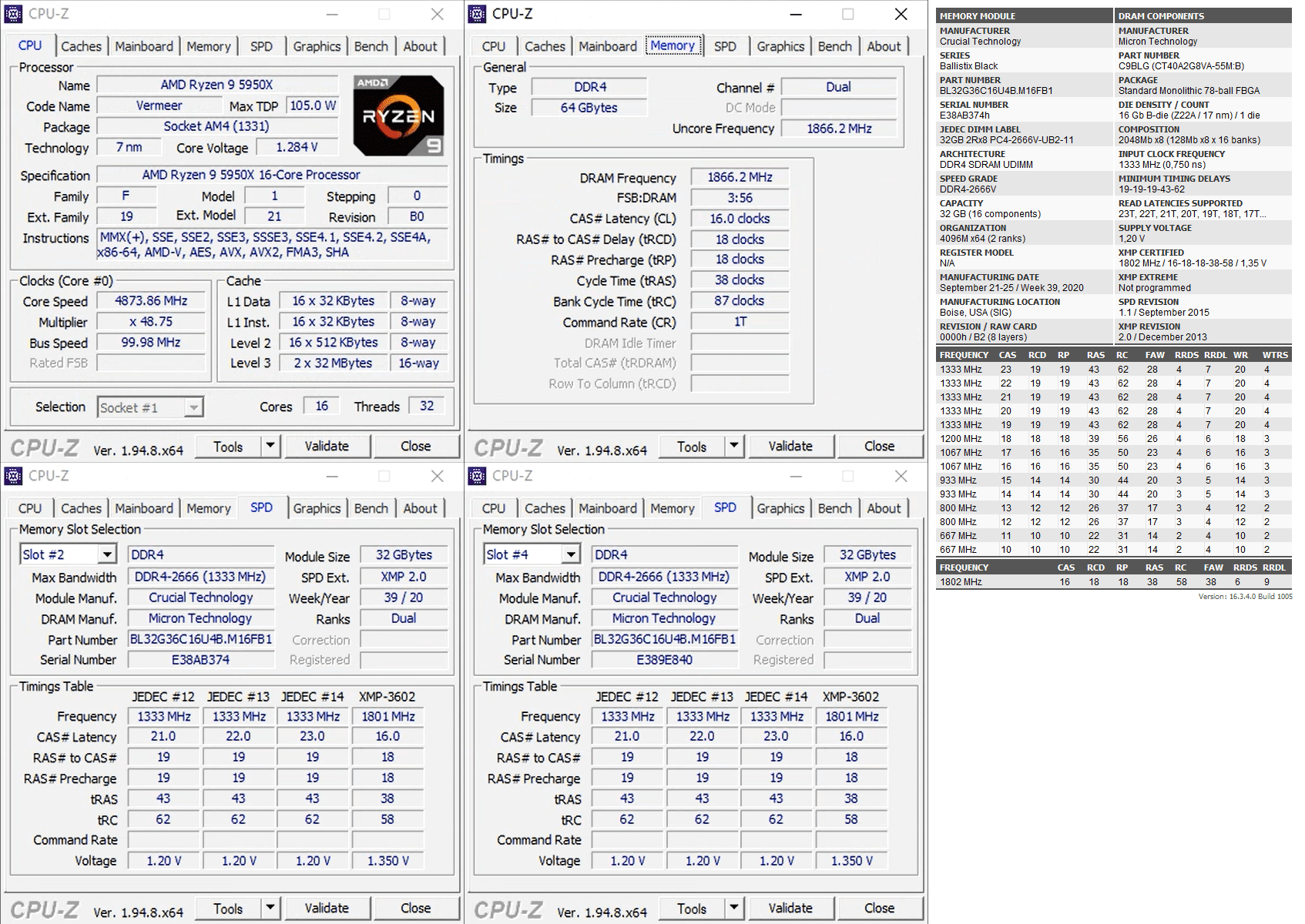The width and height of the screenshot is (1305, 924).
Task: Click Module Size 32 GBytes in Slot #2
Action: pos(404,555)
